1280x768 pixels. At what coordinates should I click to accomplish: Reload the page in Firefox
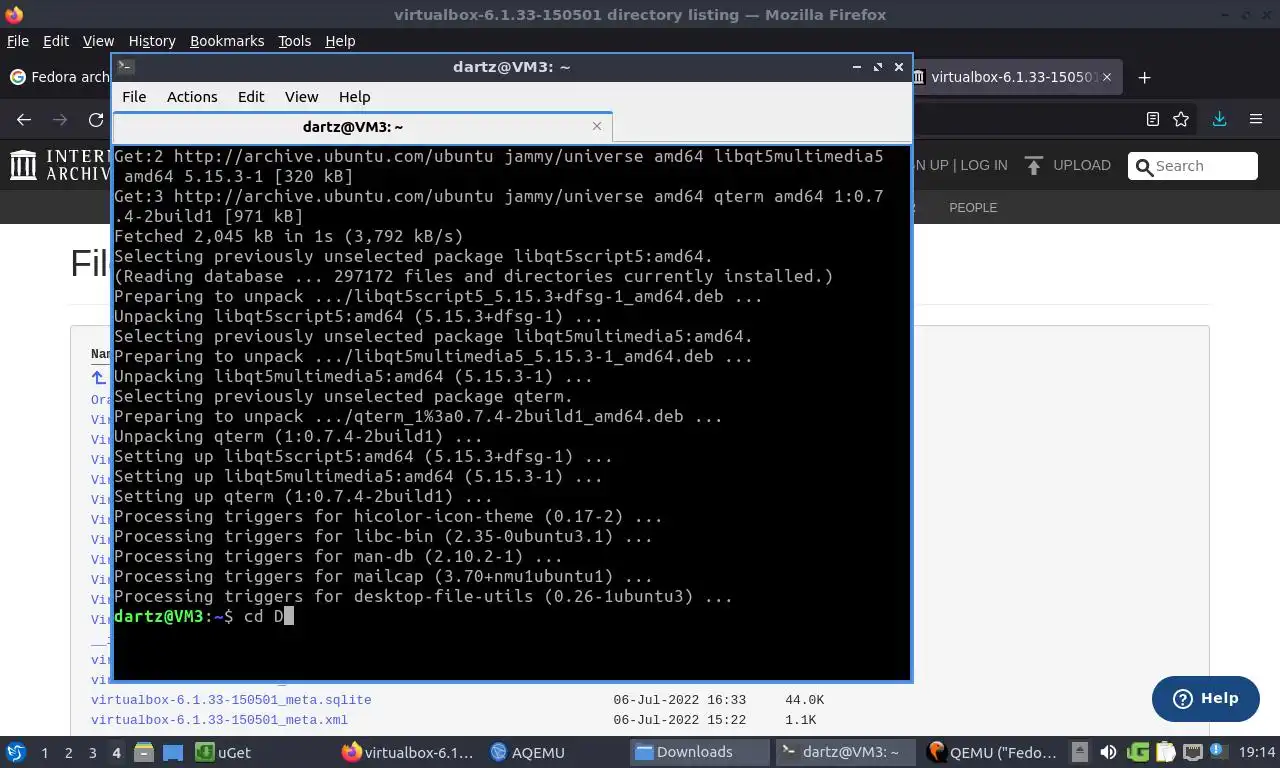click(x=96, y=119)
